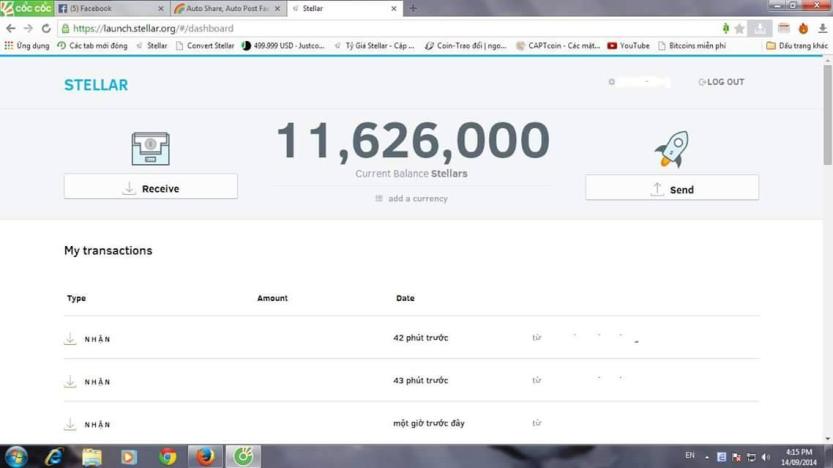Viewport: 833px width, 468px height.
Task: Click the page vertical scrollbar thumb
Action: coord(828,114)
